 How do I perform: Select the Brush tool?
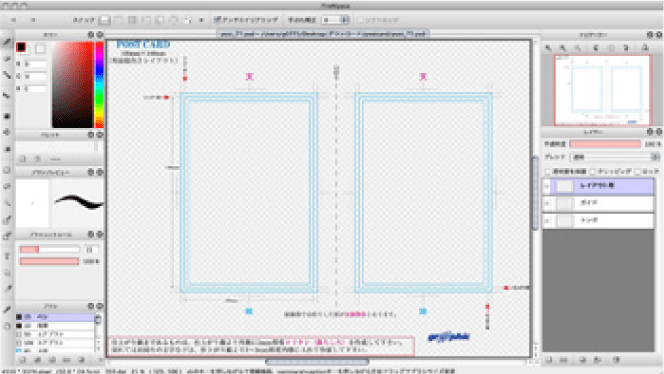coord(7,42)
